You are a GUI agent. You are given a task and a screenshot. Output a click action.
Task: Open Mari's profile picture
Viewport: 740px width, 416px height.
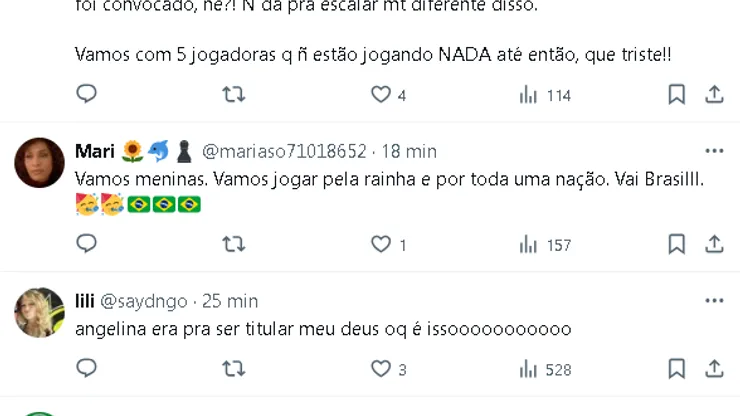40,162
